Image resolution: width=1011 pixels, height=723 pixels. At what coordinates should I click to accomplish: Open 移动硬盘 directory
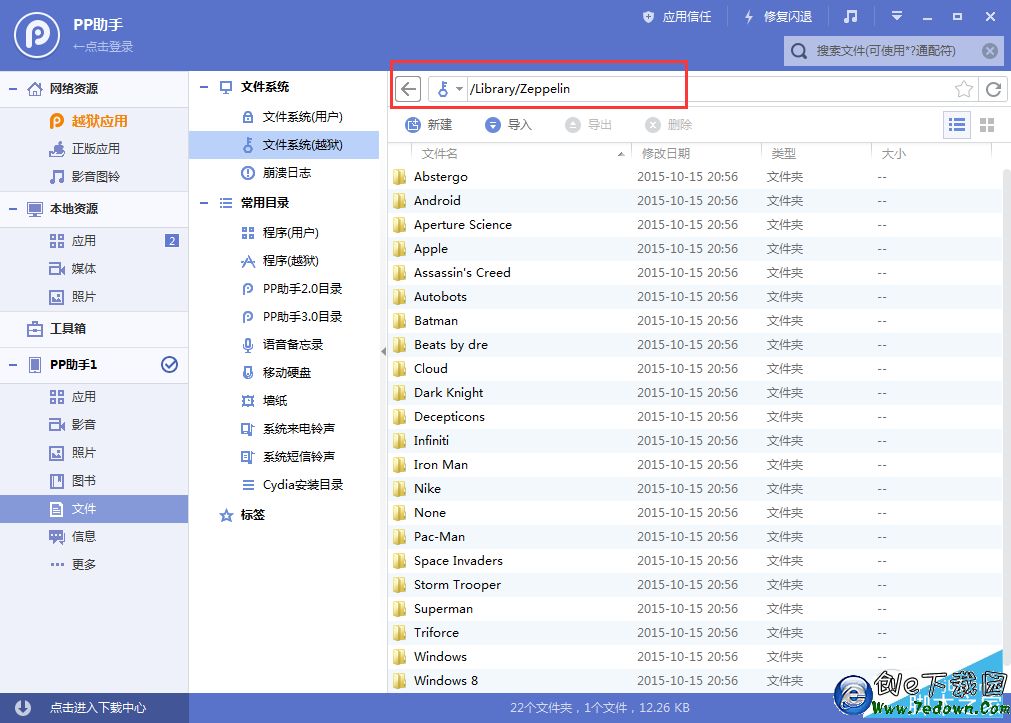(284, 373)
